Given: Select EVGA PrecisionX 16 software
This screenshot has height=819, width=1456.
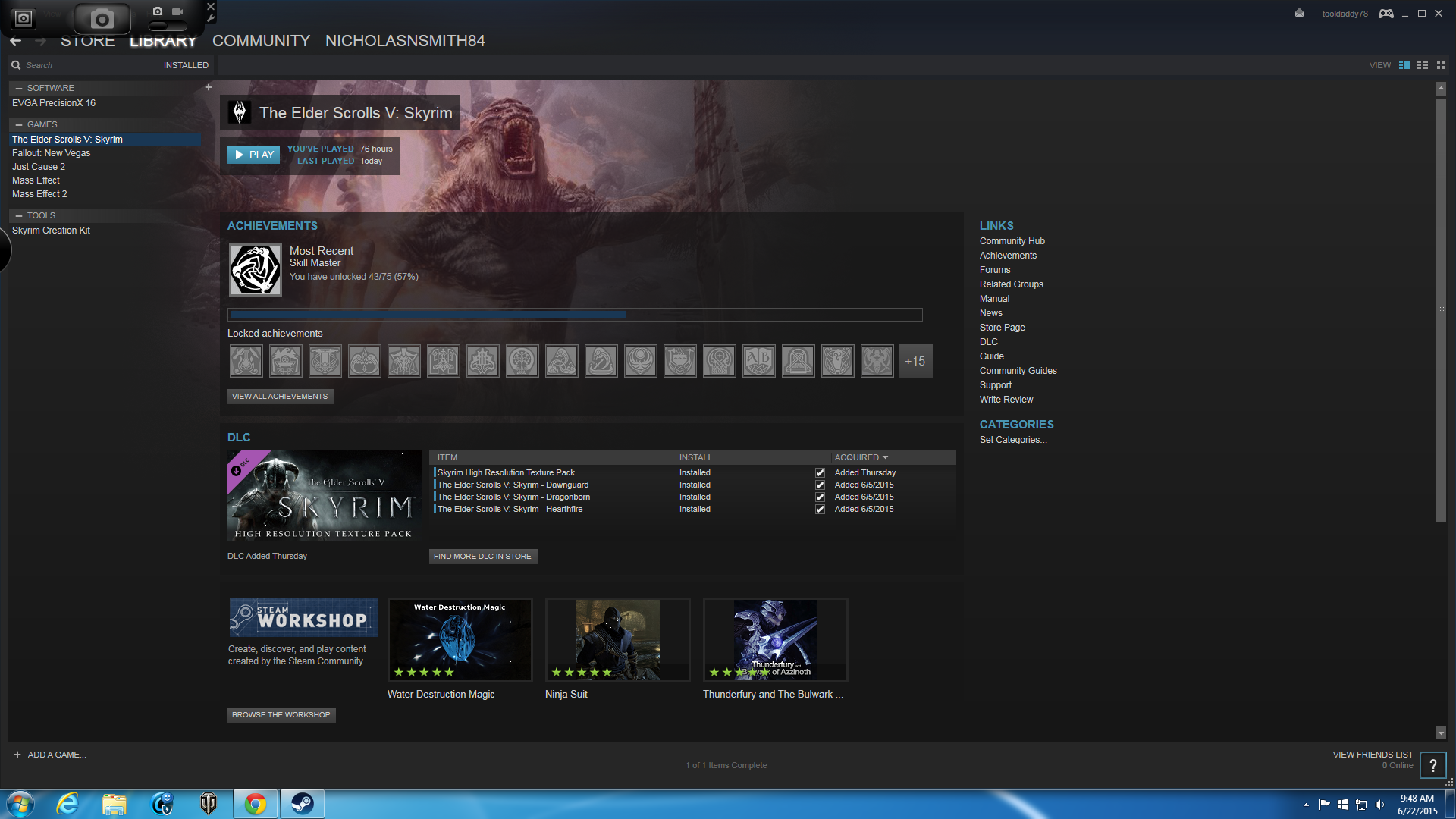Looking at the screenshot, I should (54, 103).
